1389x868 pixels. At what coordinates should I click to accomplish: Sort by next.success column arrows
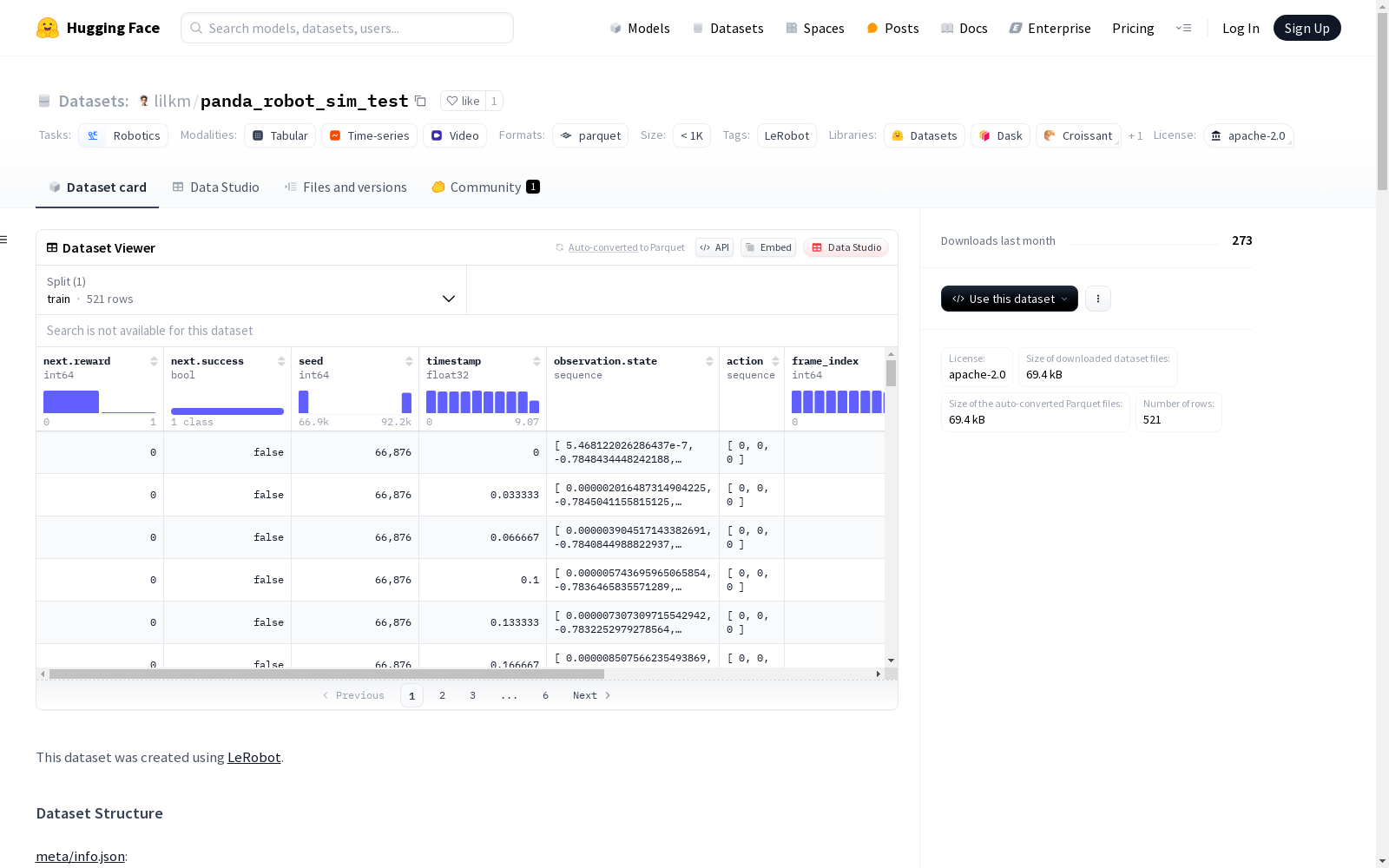281,361
